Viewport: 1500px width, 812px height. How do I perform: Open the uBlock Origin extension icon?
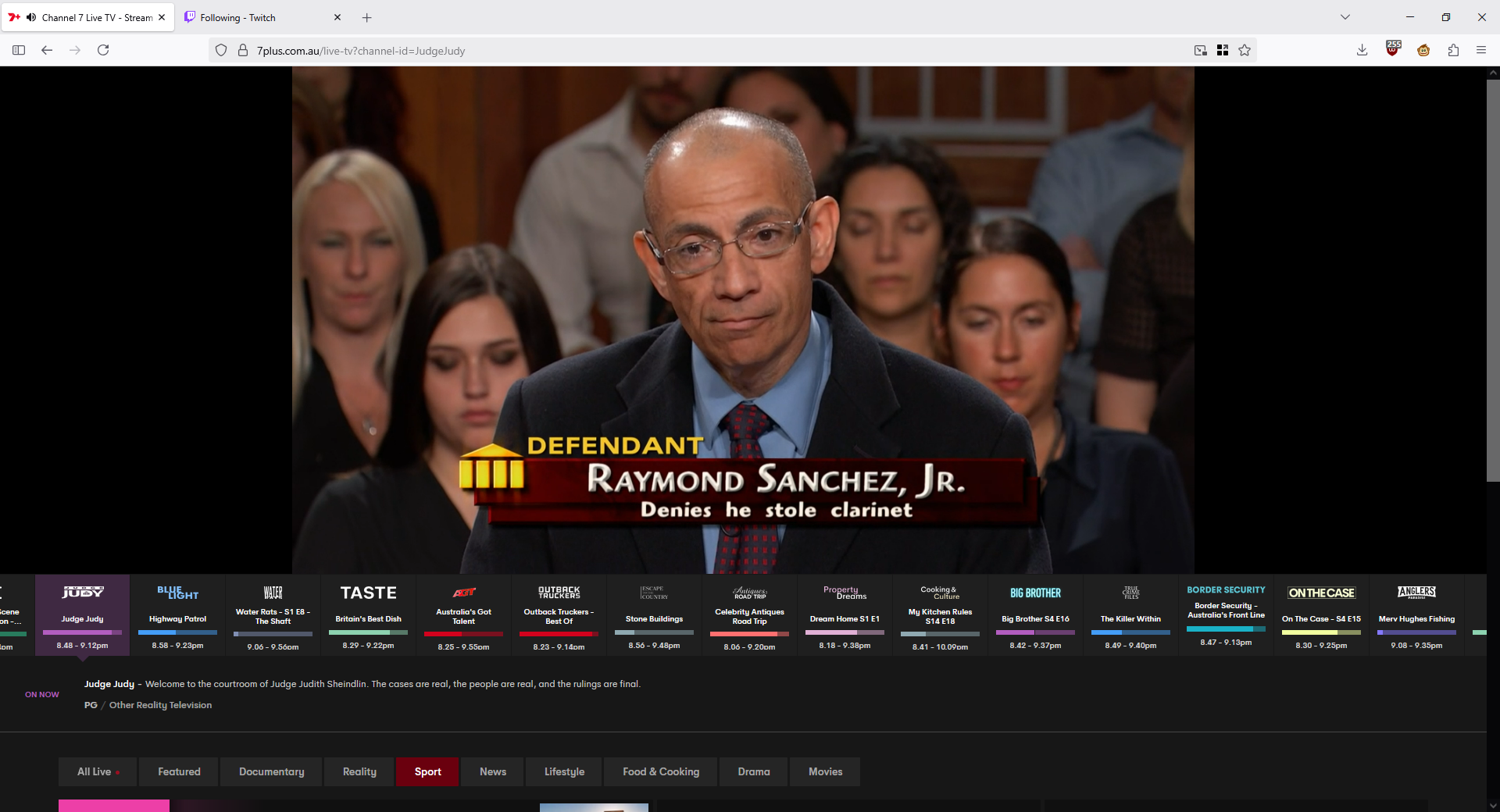click(x=1393, y=49)
